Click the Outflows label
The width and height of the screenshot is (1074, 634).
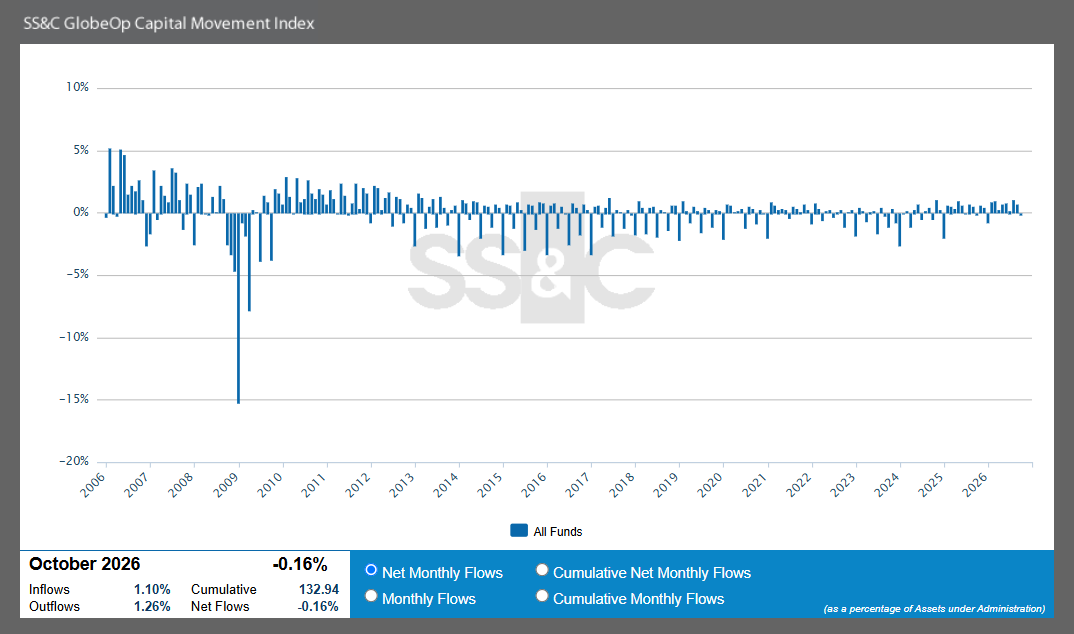coord(54,607)
